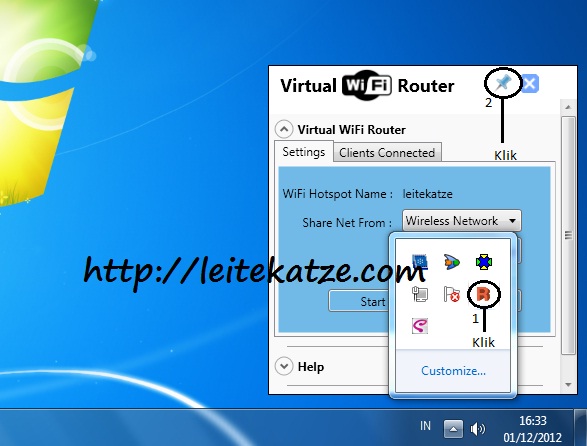587x446 pixels.
Task: Toggle the show hidden icons arrow
Action: point(453,428)
